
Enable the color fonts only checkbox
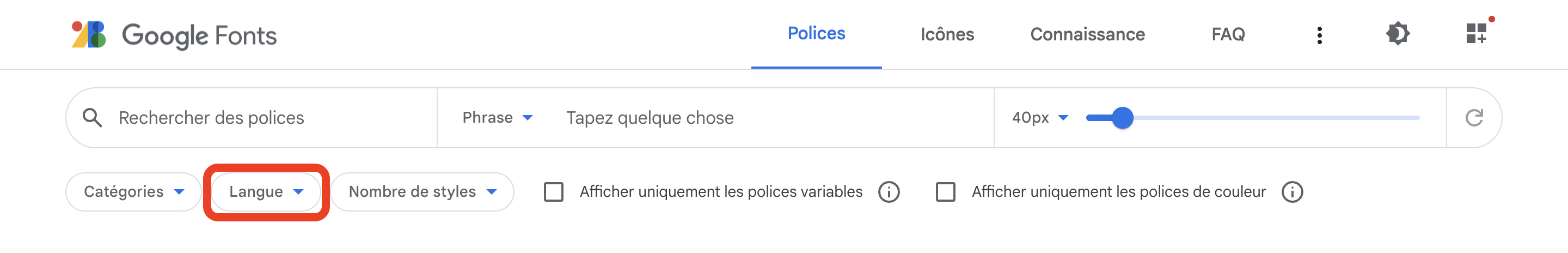[x=945, y=192]
